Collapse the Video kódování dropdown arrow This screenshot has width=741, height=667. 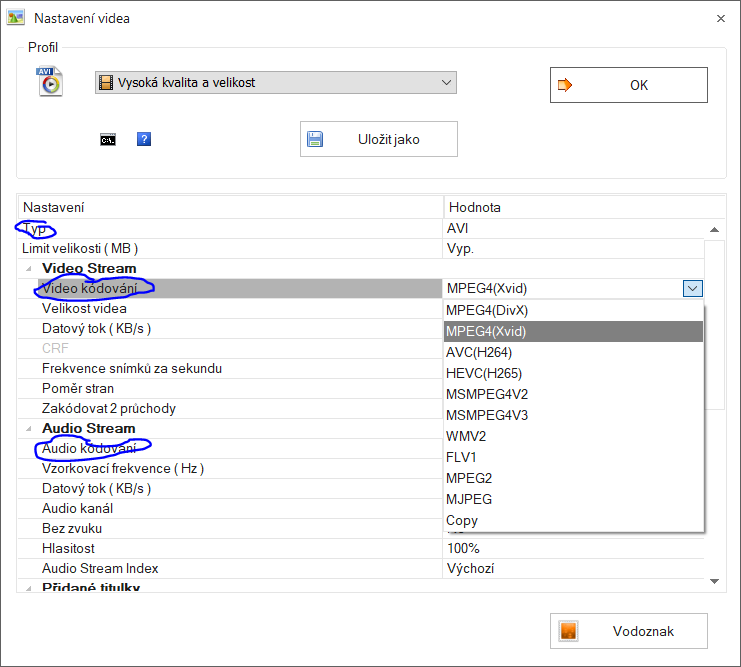(692, 289)
